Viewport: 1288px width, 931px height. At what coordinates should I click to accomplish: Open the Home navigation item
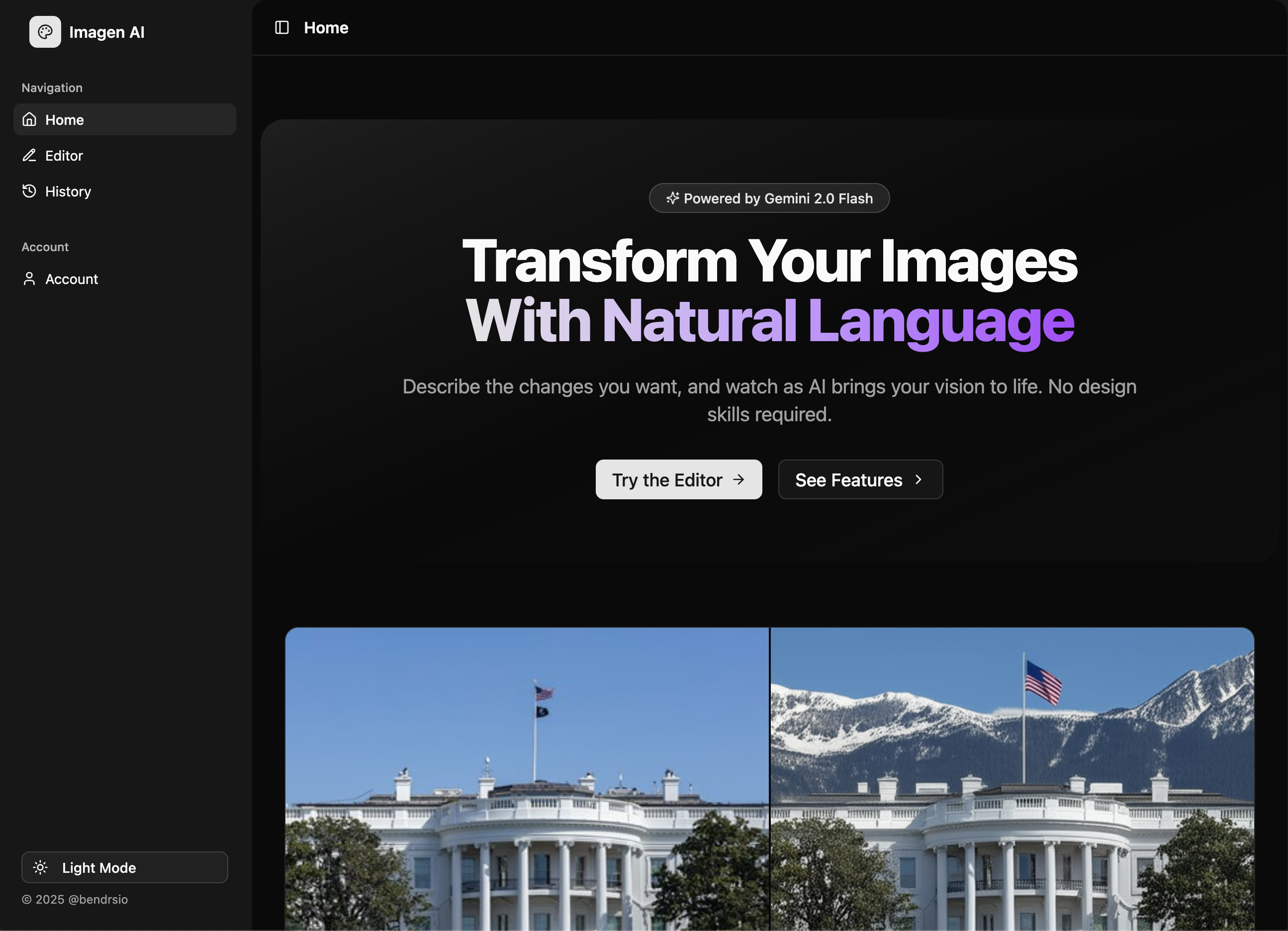pos(124,119)
